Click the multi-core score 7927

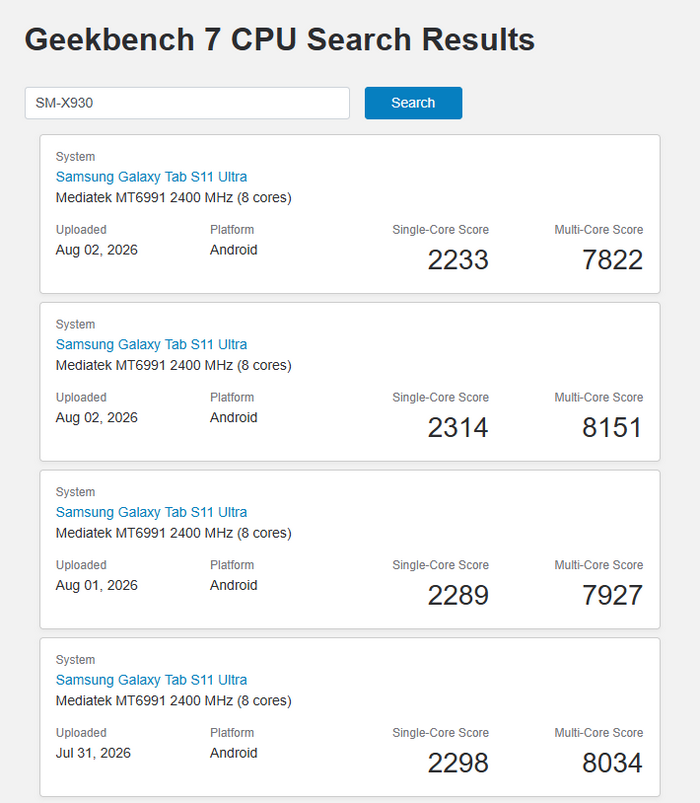click(612, 595)
